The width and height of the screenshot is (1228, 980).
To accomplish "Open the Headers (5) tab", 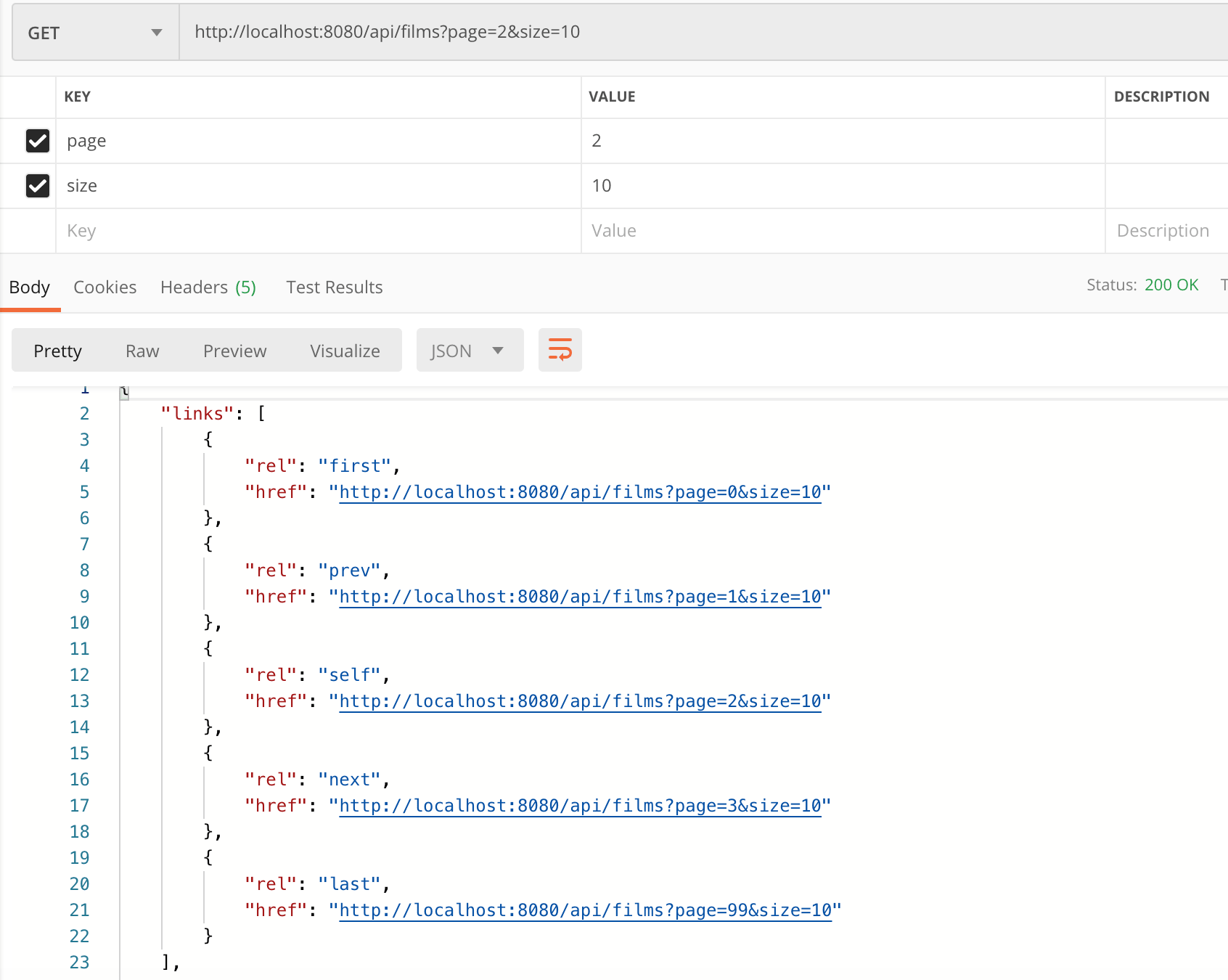I will point(208,287).
